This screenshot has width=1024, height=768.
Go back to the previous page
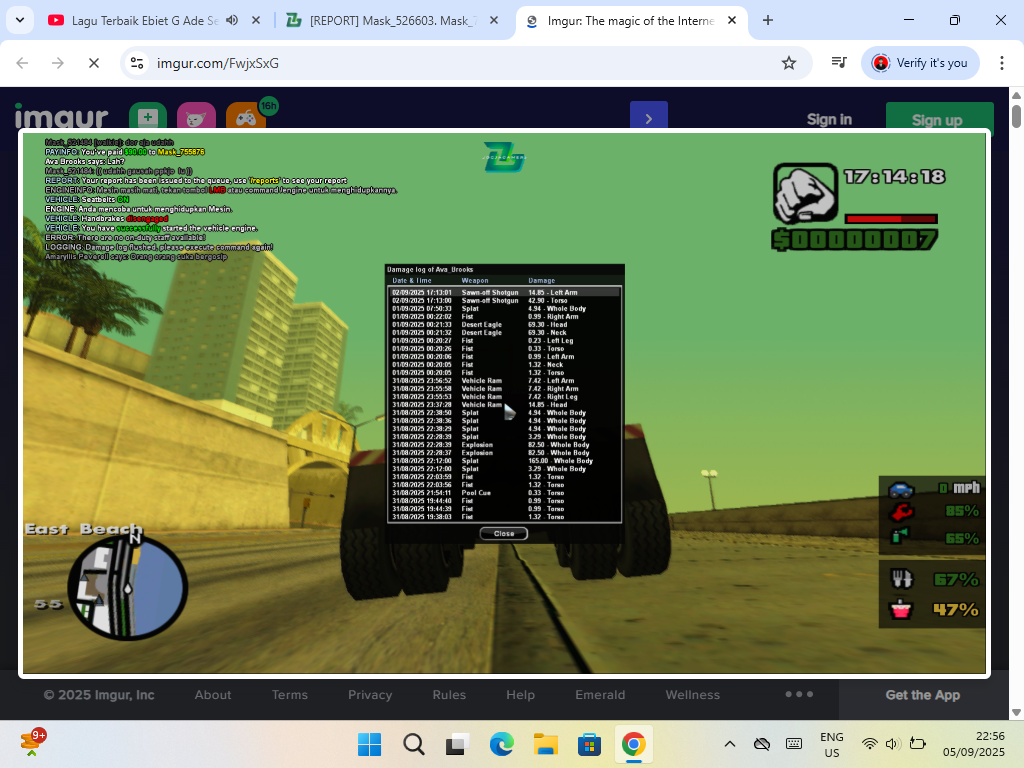point(22,63)
